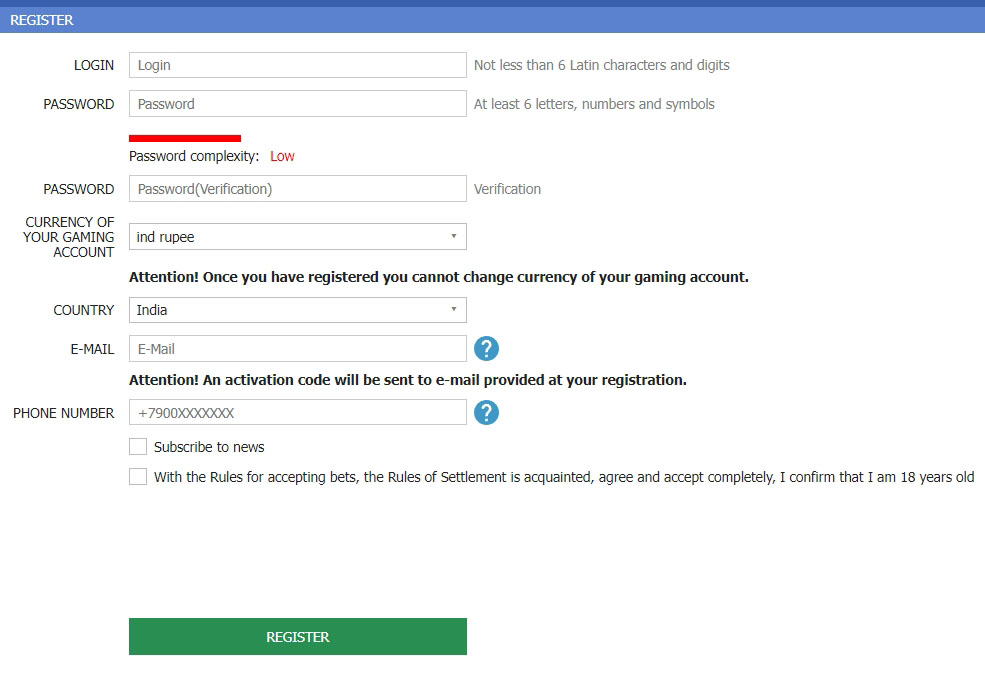Click the E-MAIL field label
Viewport: 985px width, 681px height.
pyautogui.click(x=92, y=349)
